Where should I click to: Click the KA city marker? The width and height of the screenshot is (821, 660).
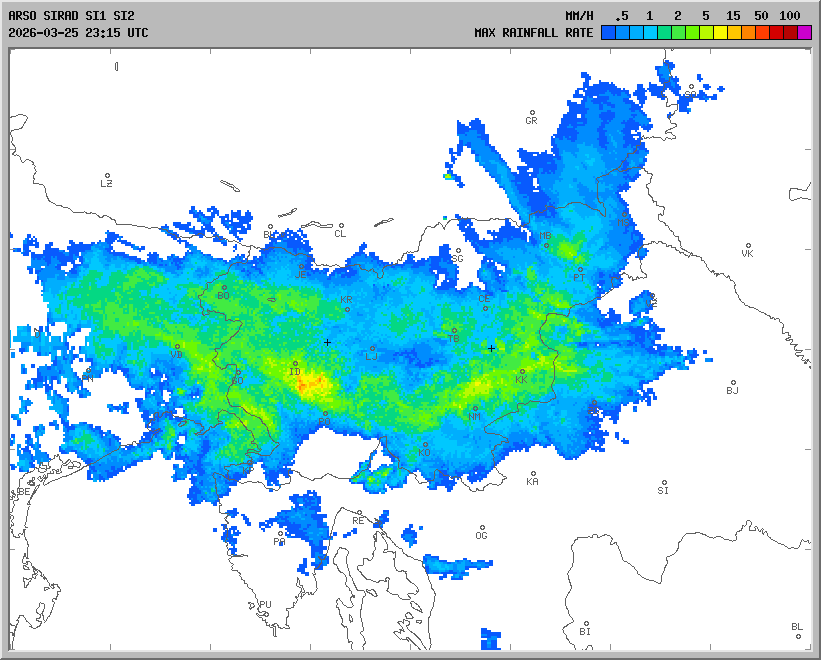[533, 474]
